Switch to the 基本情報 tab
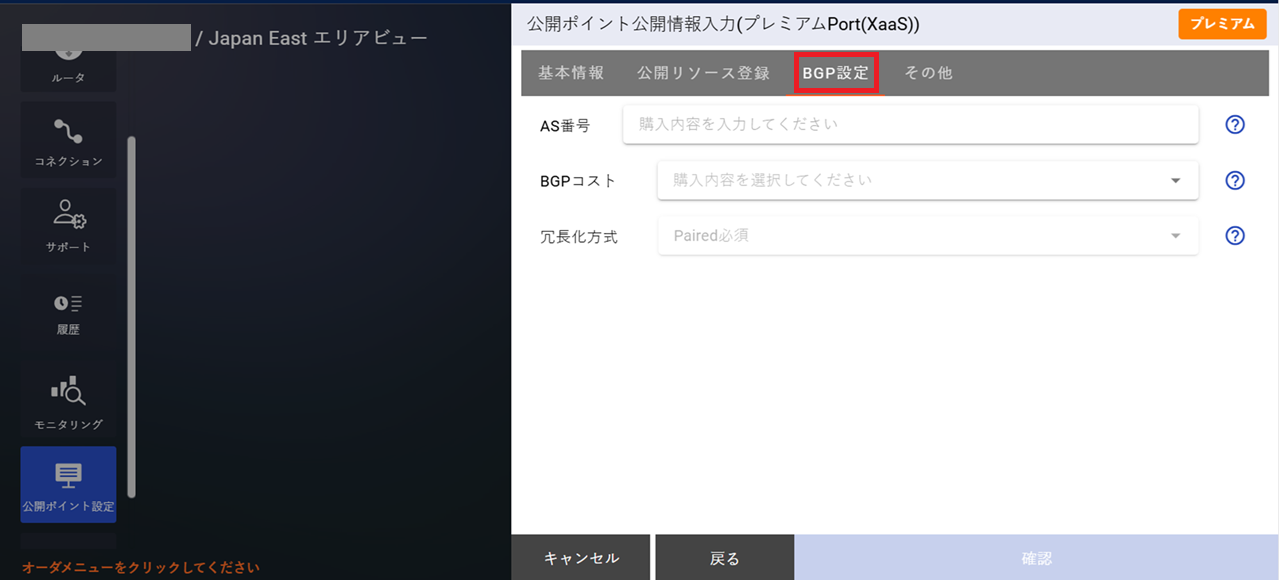 click(570, 72)
